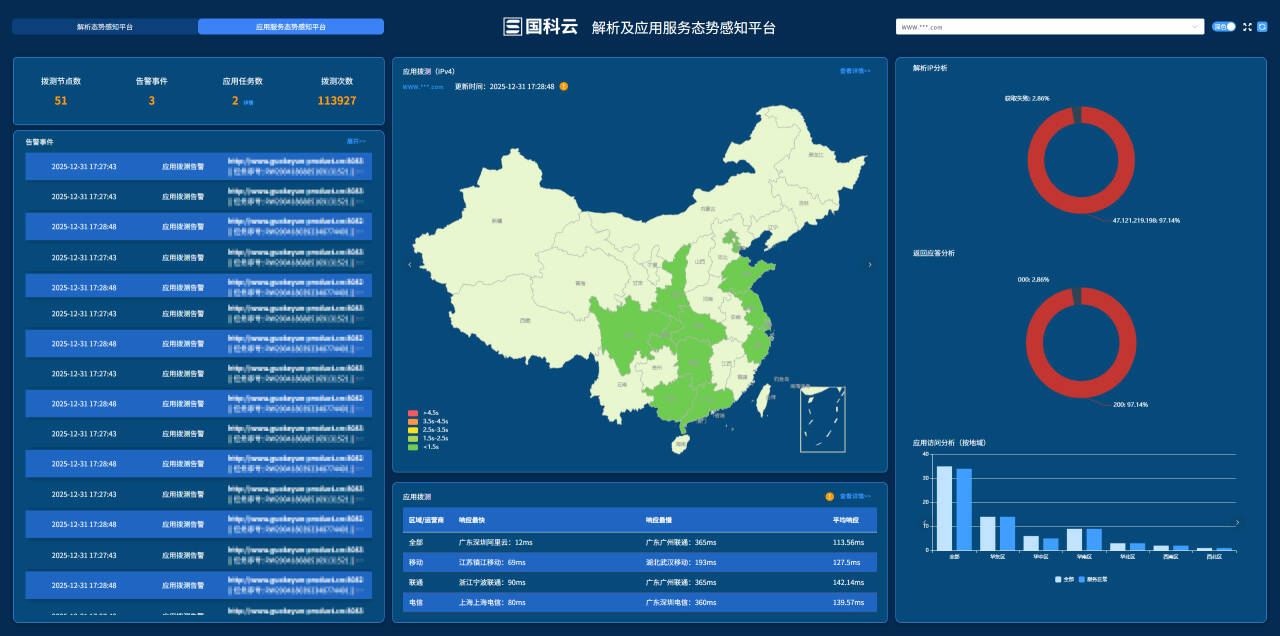
Task: Toggle 全部 legend item in the bar chart
Action: (x=1064, y=579)
